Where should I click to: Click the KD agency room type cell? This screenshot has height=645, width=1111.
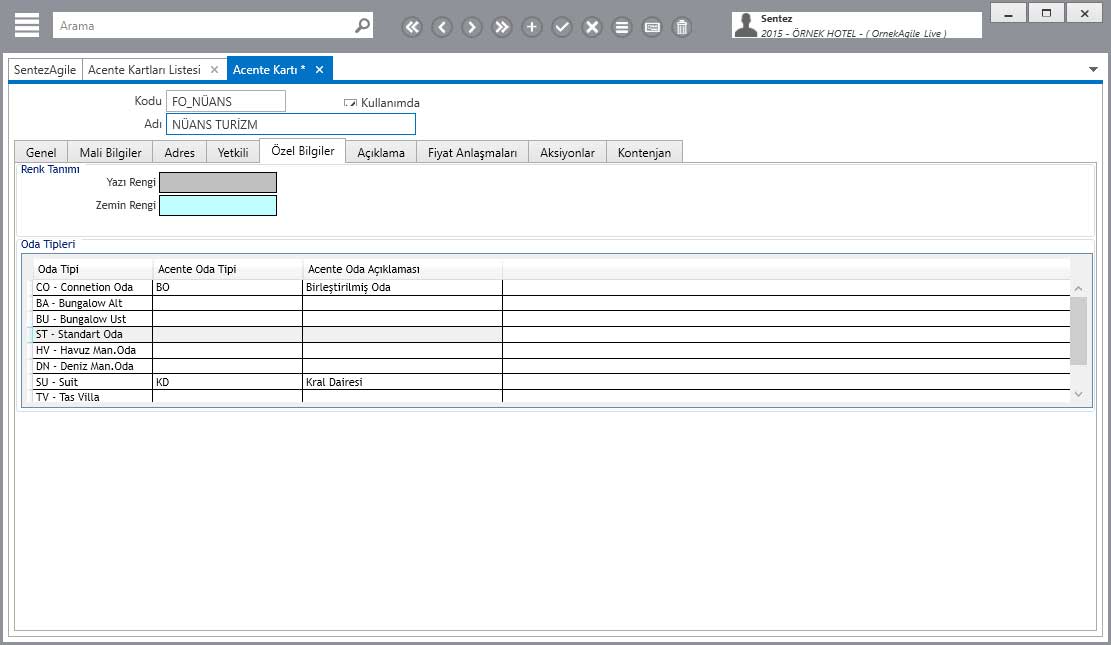(x=227, y=382)
